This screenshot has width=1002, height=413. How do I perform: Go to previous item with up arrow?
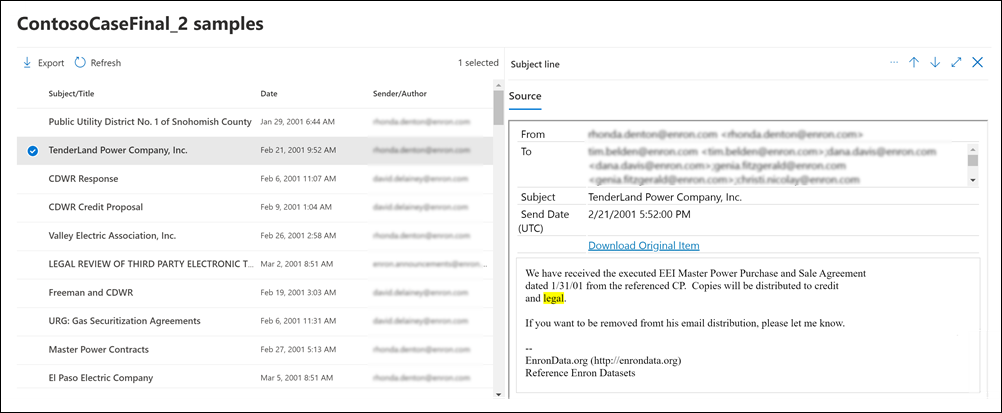(x=914, y=62)
